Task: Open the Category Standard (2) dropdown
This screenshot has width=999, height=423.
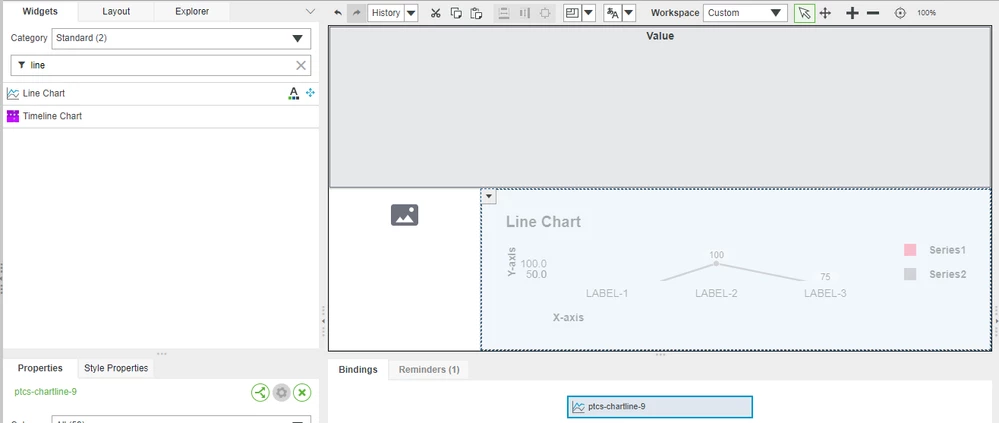Action: [181, 38]
